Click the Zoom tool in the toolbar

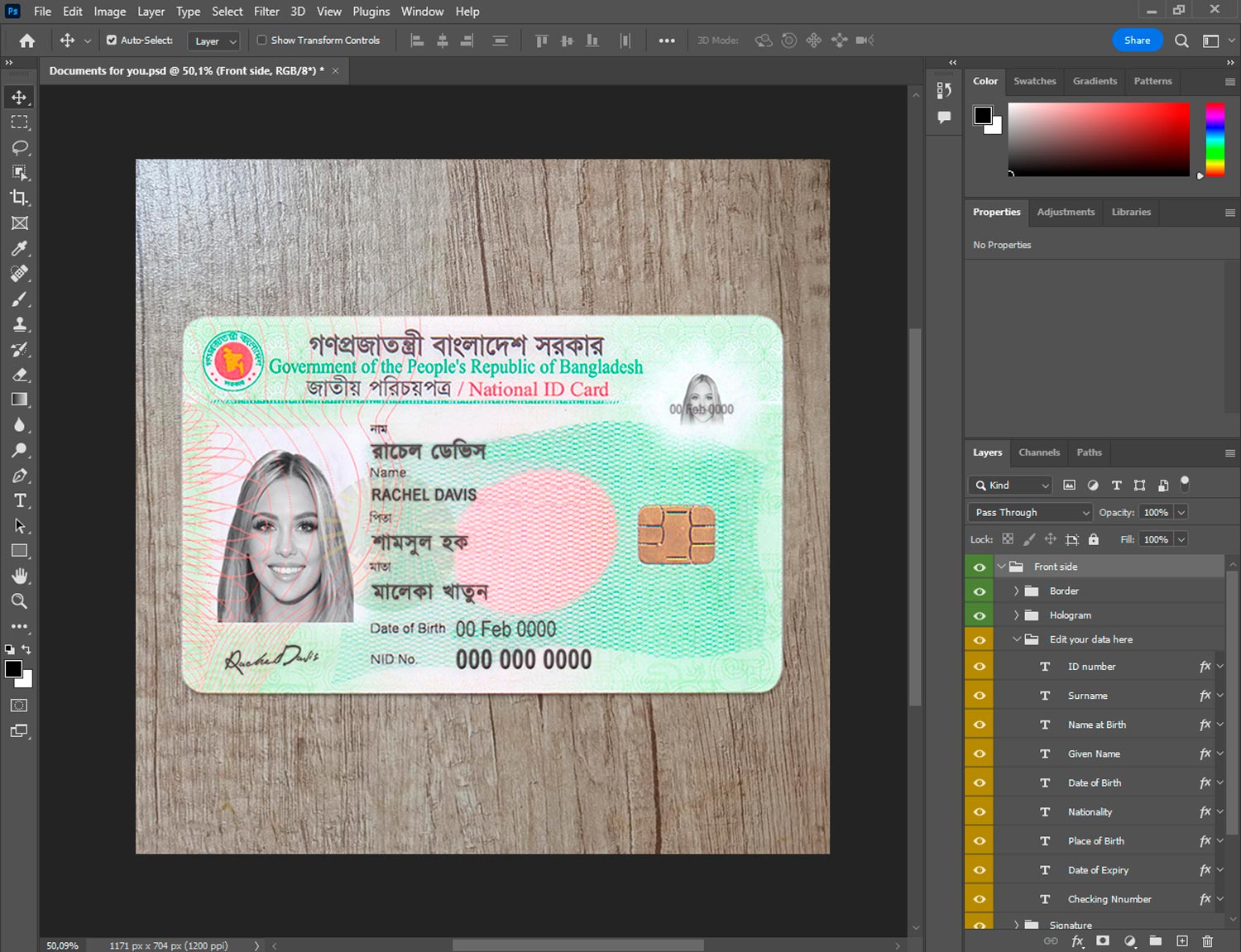20,601
